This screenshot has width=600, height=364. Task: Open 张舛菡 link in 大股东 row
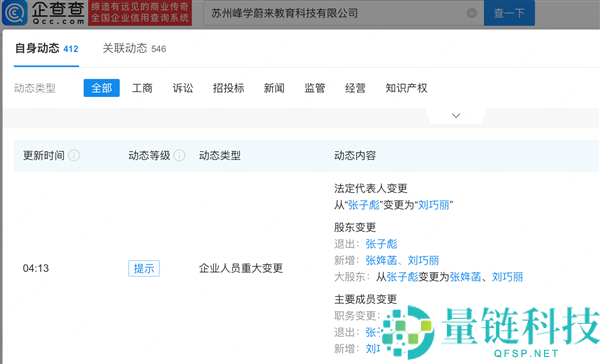pos(465,277)
